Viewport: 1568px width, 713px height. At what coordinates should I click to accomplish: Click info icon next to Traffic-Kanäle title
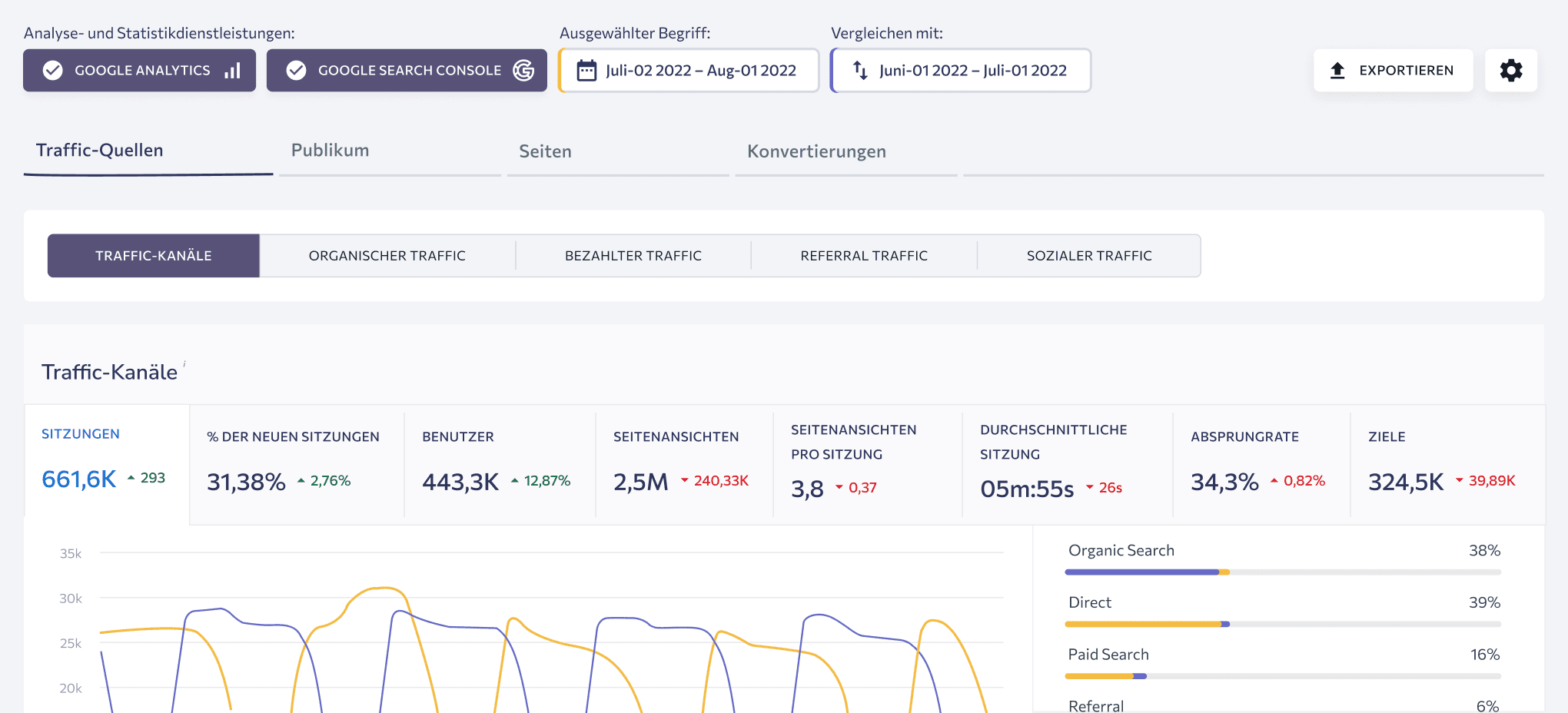point(184,364)
